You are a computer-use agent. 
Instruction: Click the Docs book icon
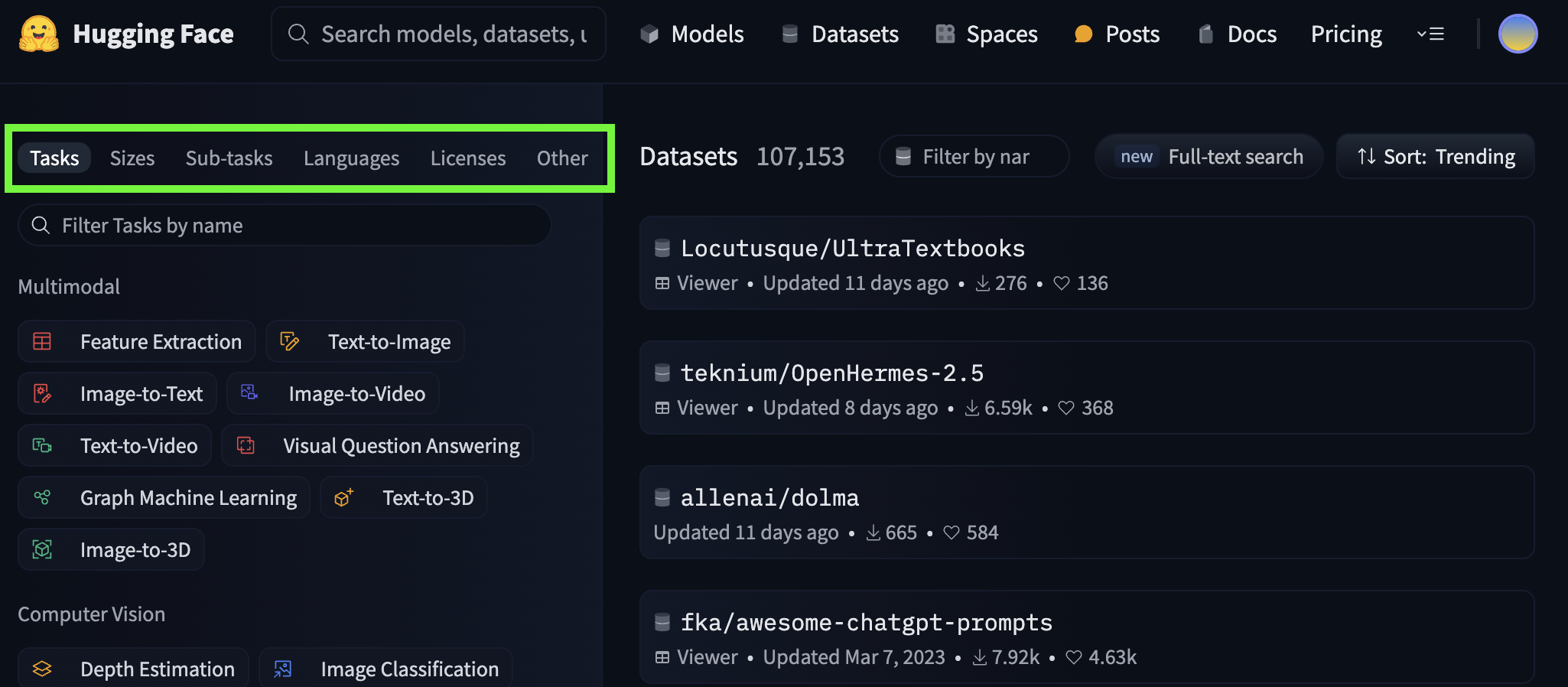coord(1205,34)
